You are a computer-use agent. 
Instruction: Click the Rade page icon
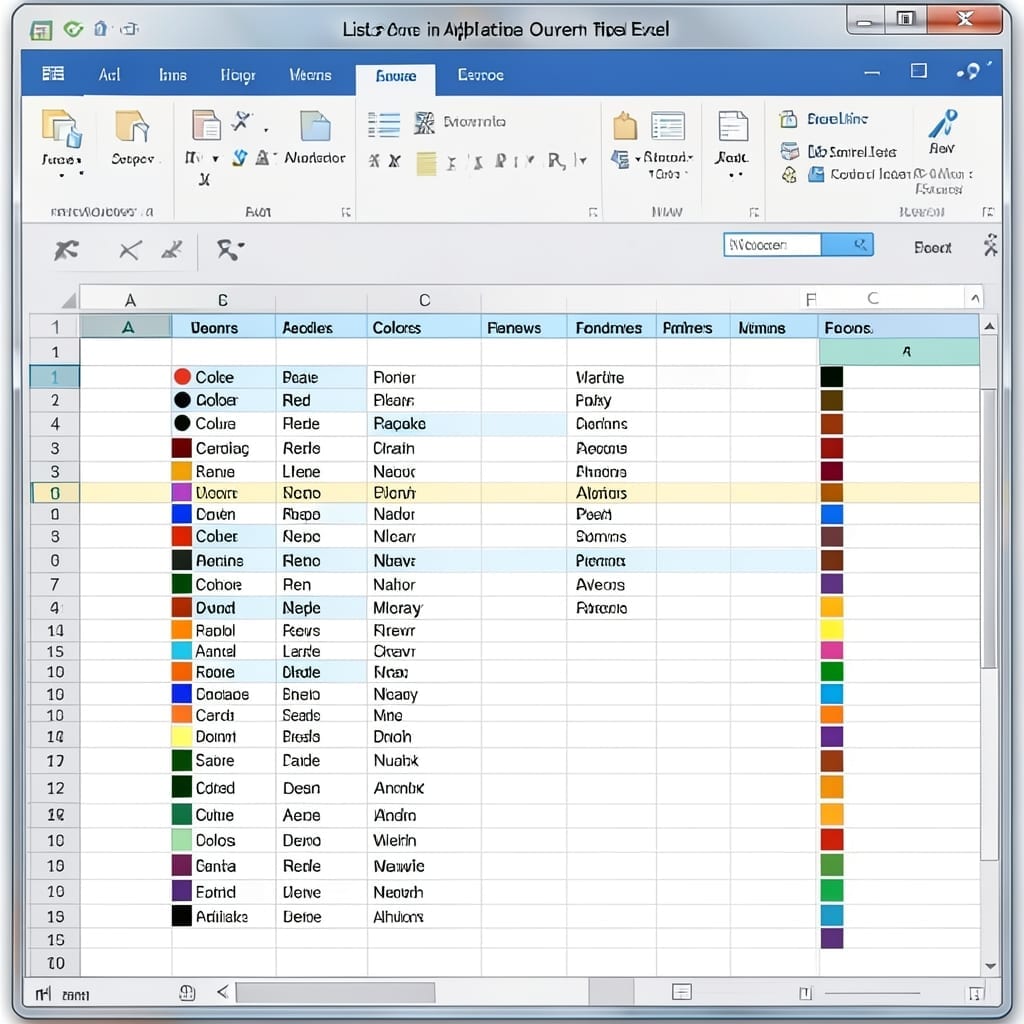(x=733, y=126)
